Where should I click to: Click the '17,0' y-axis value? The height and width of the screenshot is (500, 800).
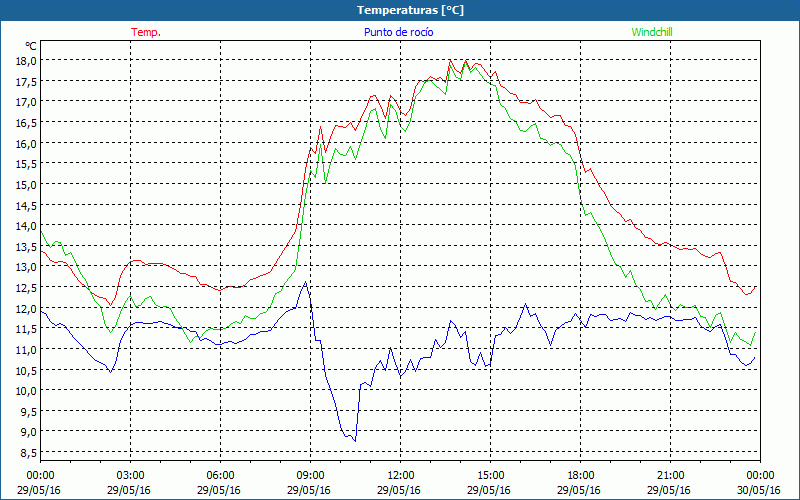pos(26,102)
